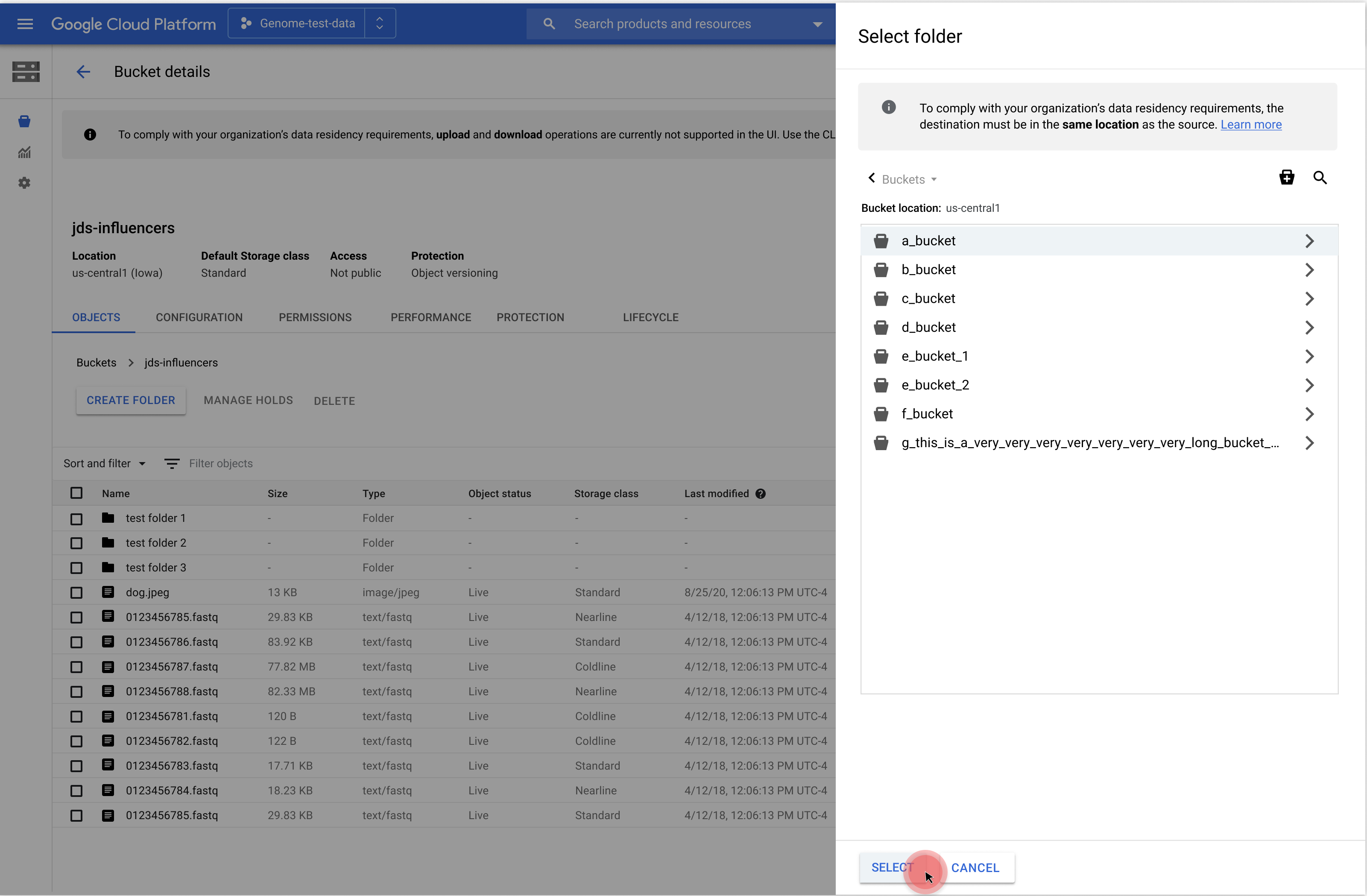Open the settings gear sidebar icon
Screen dimensions: 1367x896
[x=24, y=183]
